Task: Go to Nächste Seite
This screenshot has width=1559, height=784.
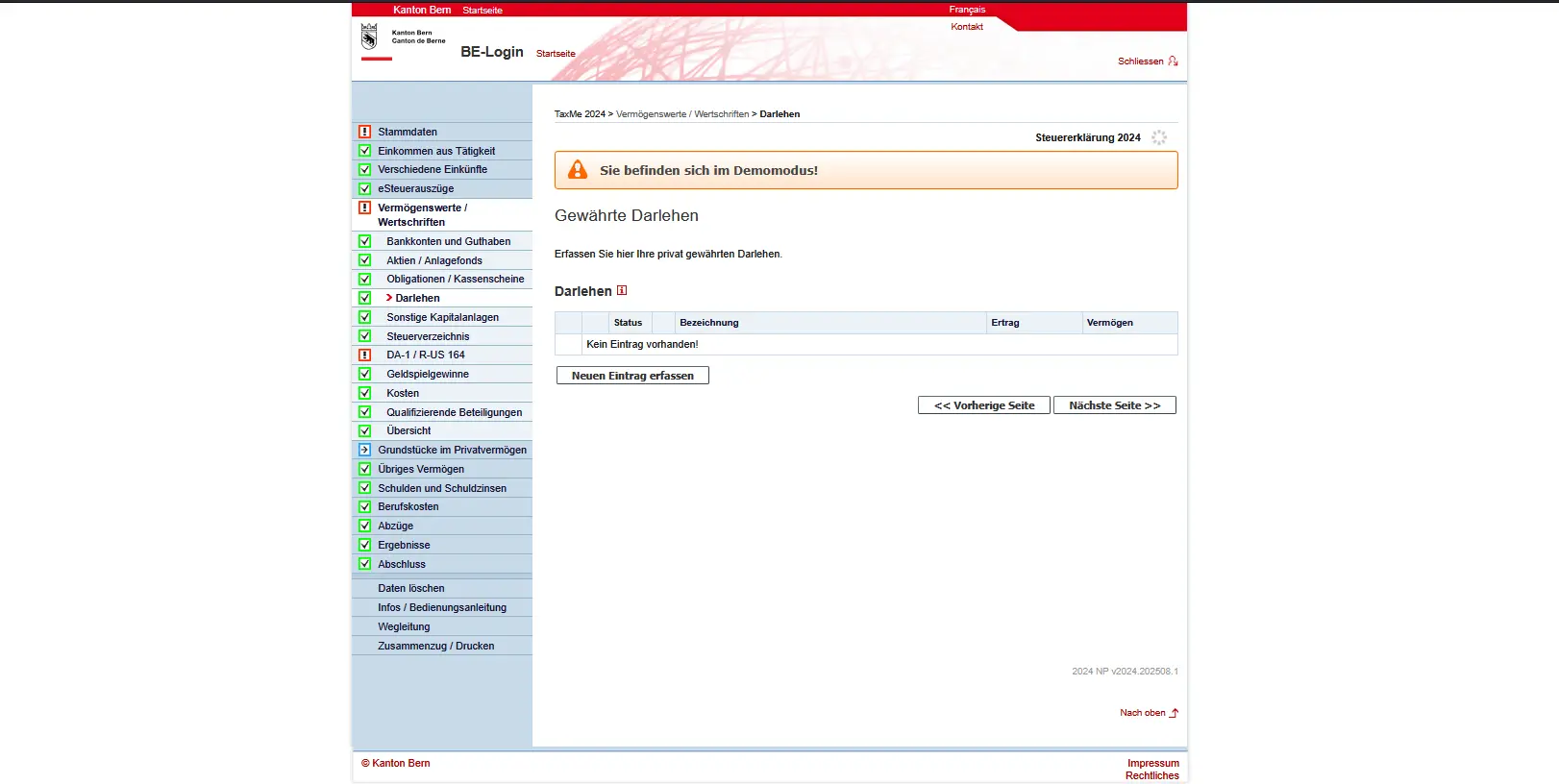Action: coord(1114,405)
